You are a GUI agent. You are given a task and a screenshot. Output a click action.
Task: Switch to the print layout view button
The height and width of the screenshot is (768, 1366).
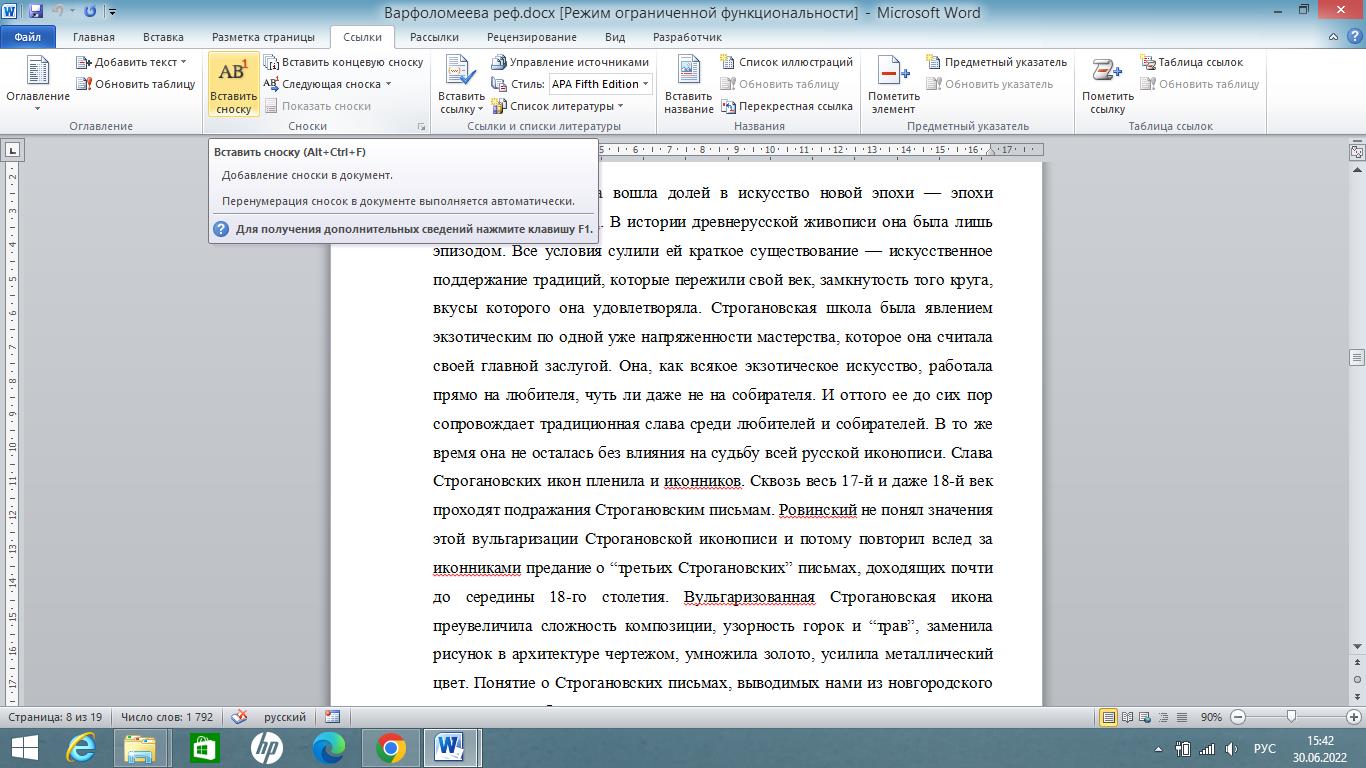(1108, 717)
